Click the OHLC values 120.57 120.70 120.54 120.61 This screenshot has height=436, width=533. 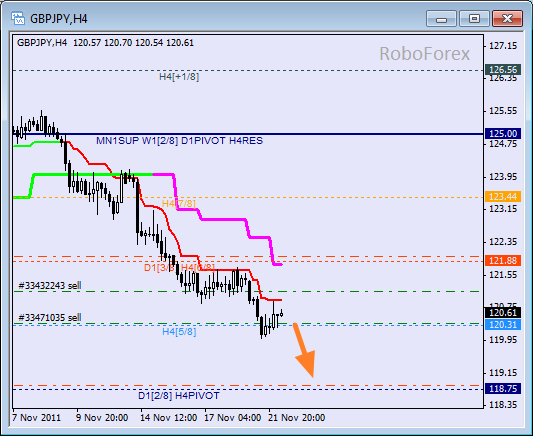tap(133, 43)
